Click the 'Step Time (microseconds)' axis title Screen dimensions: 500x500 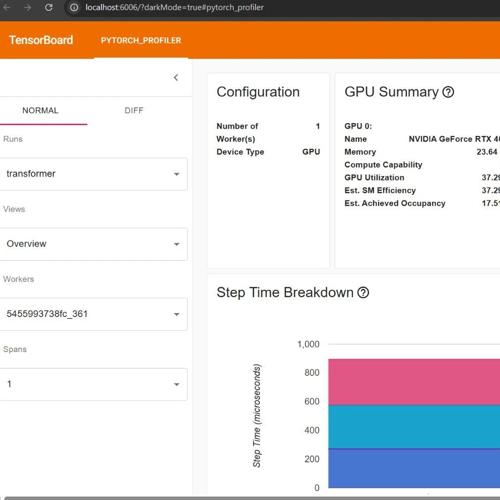coord(257,416)
